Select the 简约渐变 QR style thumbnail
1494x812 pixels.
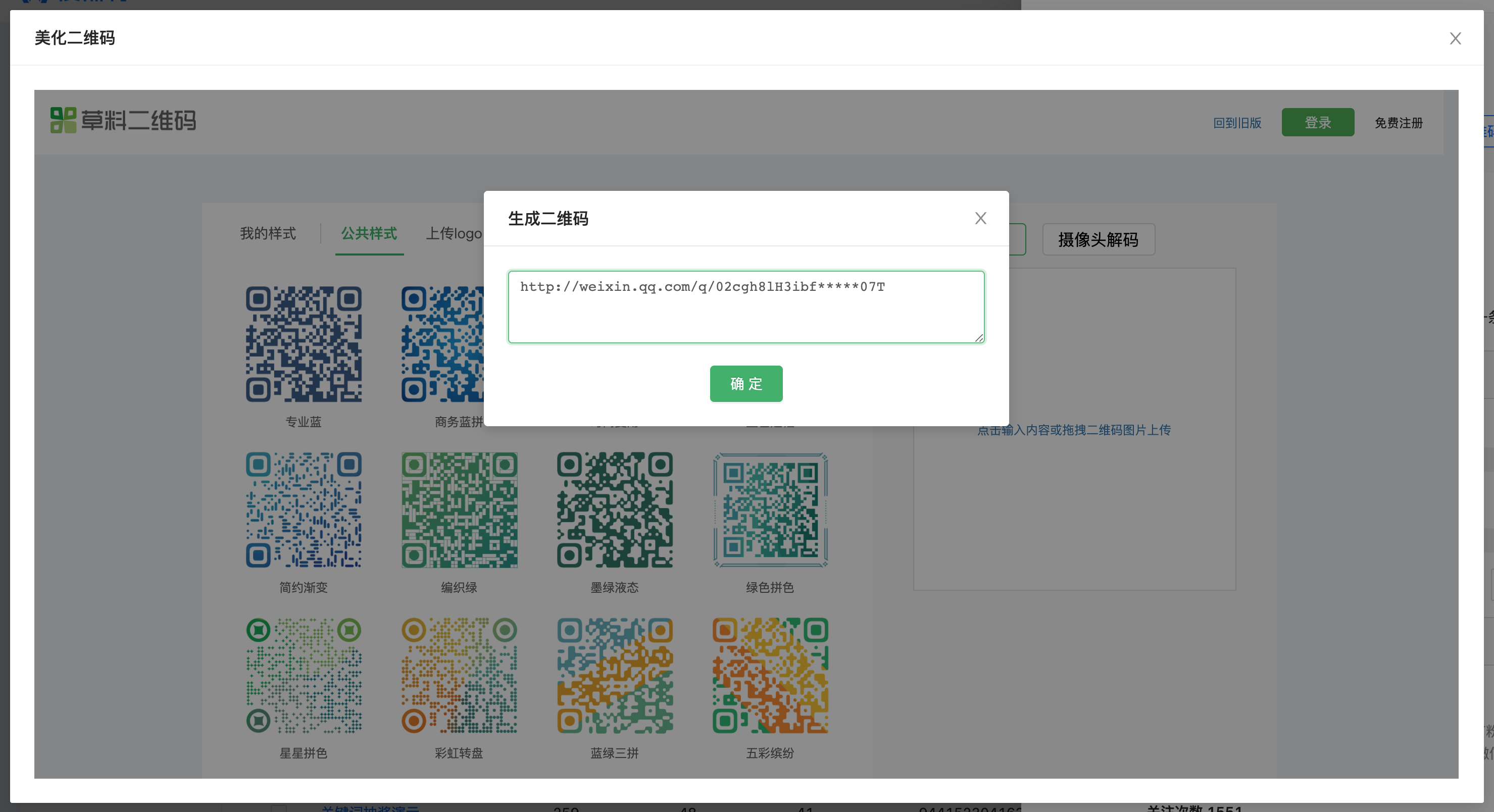[304, 510]
